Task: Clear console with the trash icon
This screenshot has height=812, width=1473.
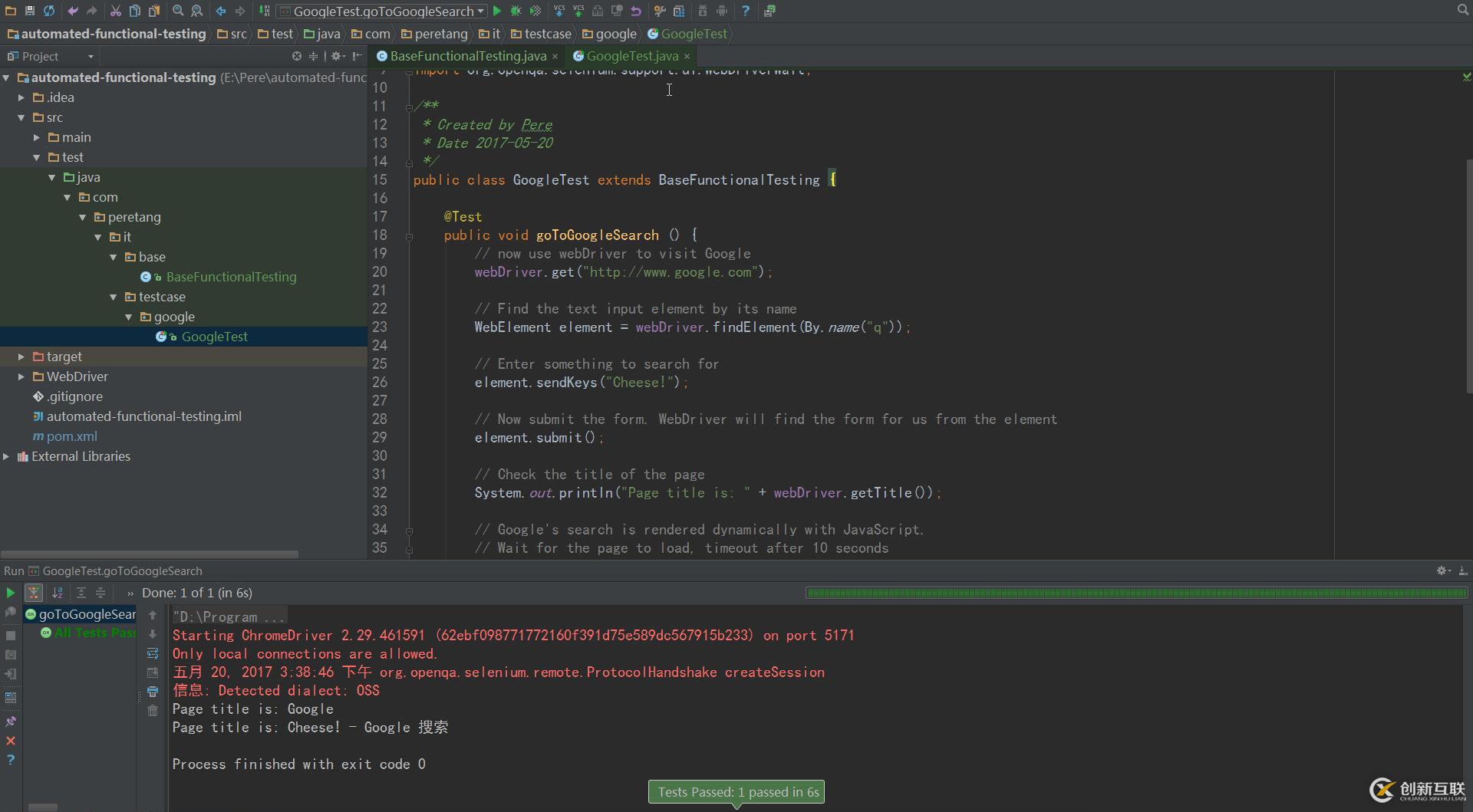Action: tap(153, 711)
